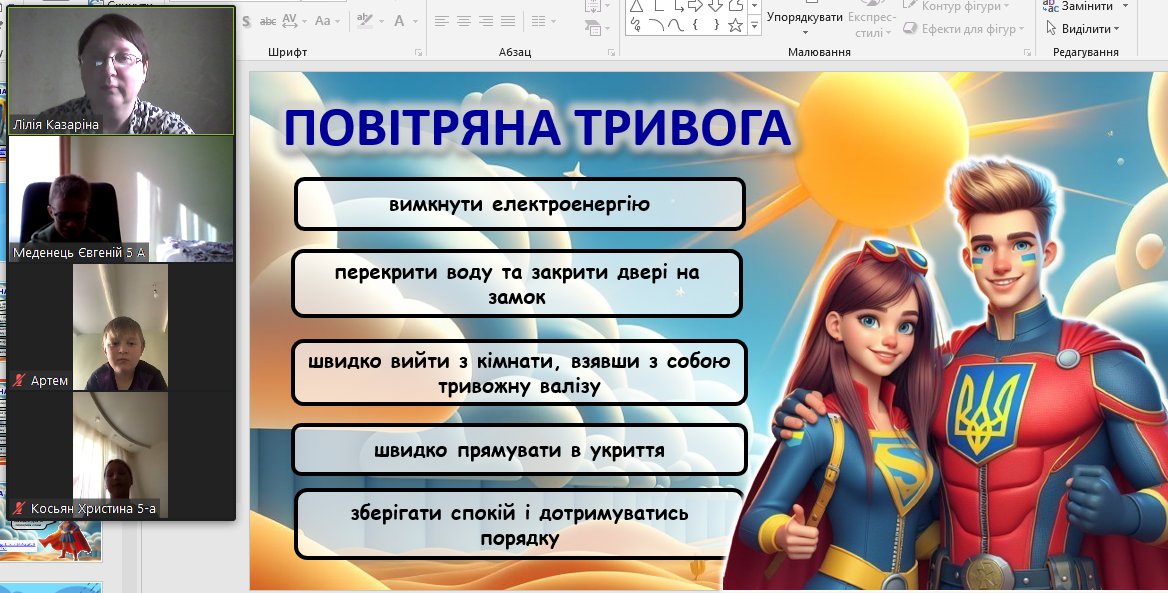
Task: Select the Right Brace shape
Action: [x=715, y=25]
